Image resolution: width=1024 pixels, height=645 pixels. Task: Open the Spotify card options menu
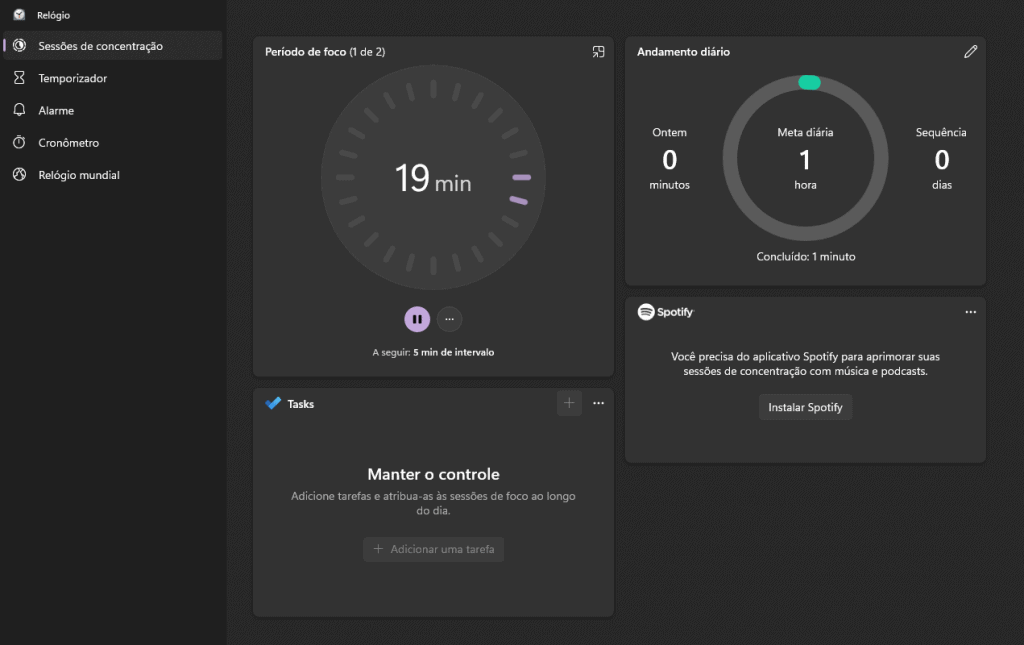pos(970,311)
